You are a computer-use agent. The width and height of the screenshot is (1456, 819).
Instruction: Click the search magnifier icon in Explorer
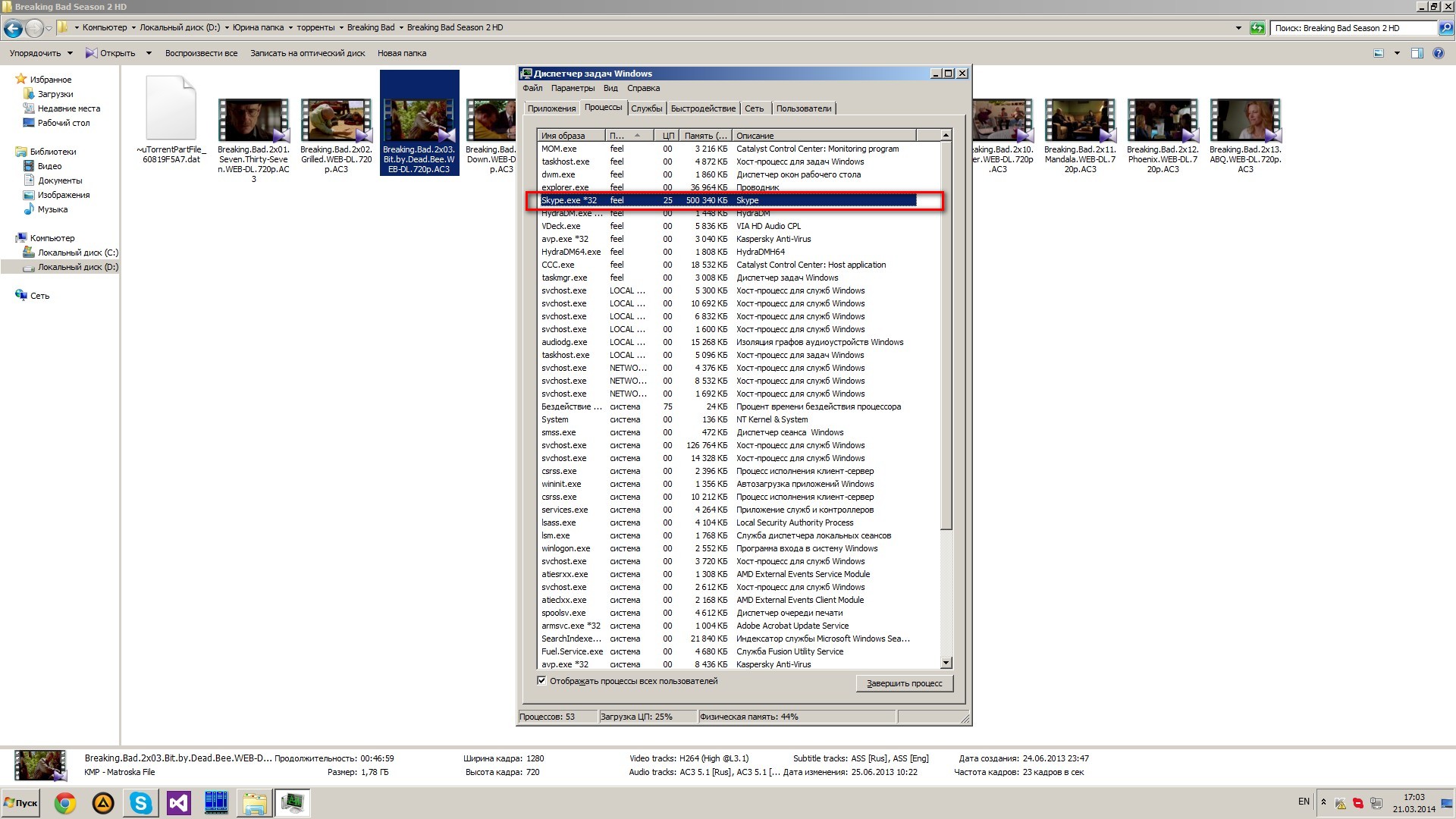[x=1445, y=28]
